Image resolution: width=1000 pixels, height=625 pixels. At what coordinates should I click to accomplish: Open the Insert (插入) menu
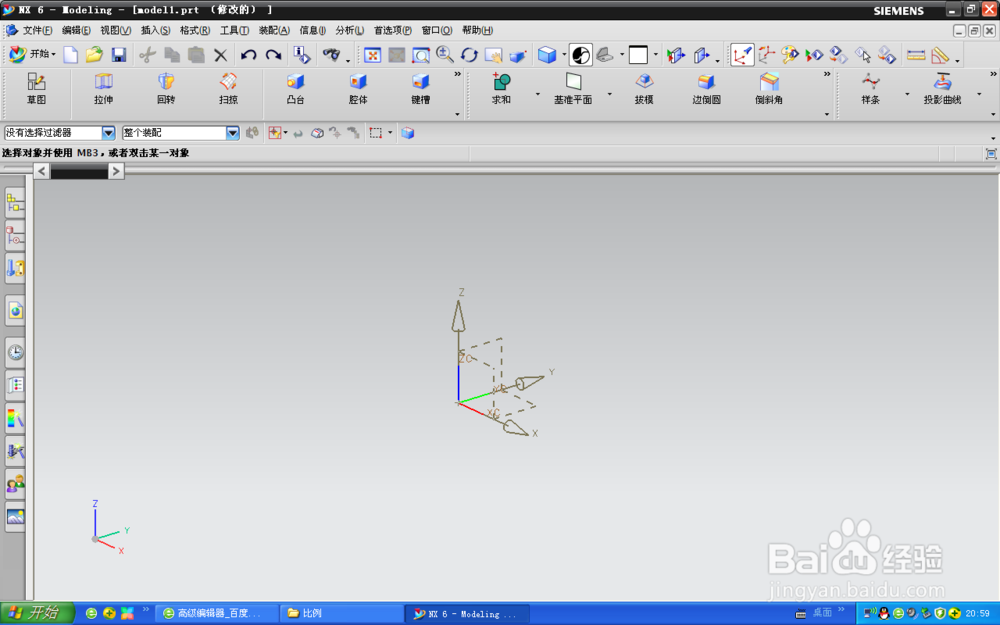pos(155,30)
